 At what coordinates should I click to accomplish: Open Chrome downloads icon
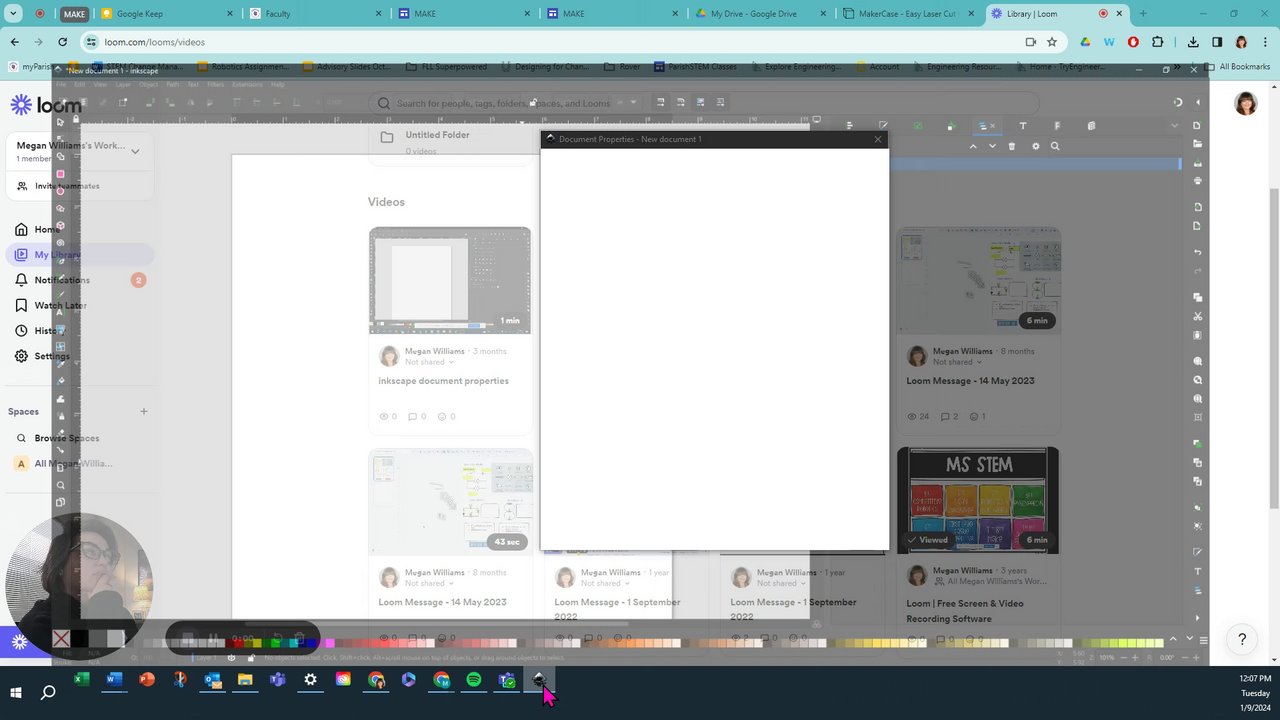[1193, 42]
